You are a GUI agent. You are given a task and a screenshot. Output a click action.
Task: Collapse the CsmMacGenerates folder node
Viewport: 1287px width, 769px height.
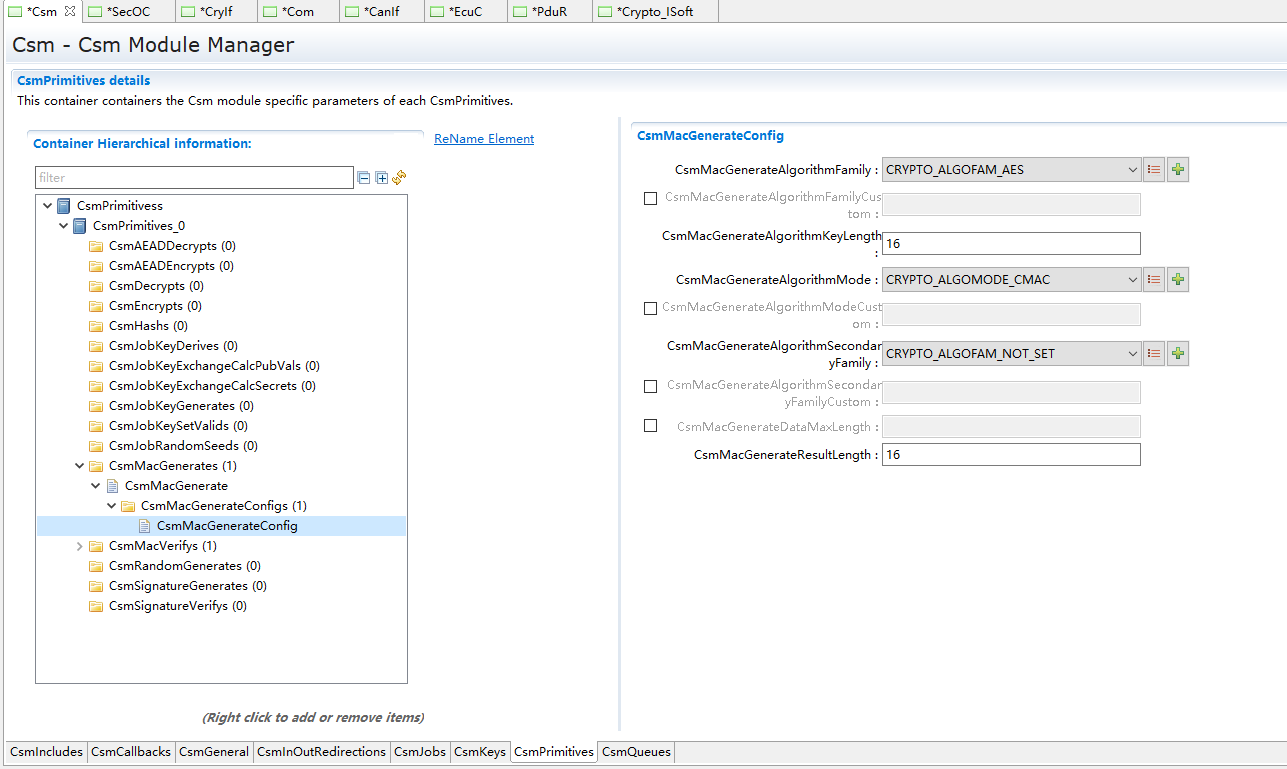pos(80,466)
